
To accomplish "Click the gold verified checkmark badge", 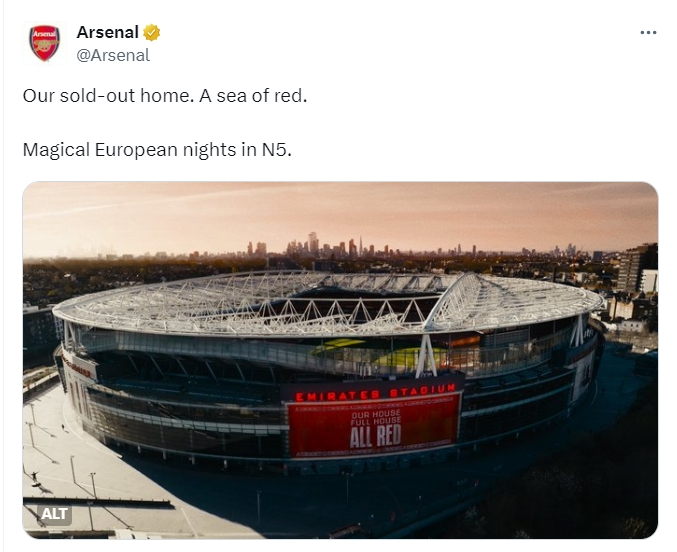I will coord(152,32).
